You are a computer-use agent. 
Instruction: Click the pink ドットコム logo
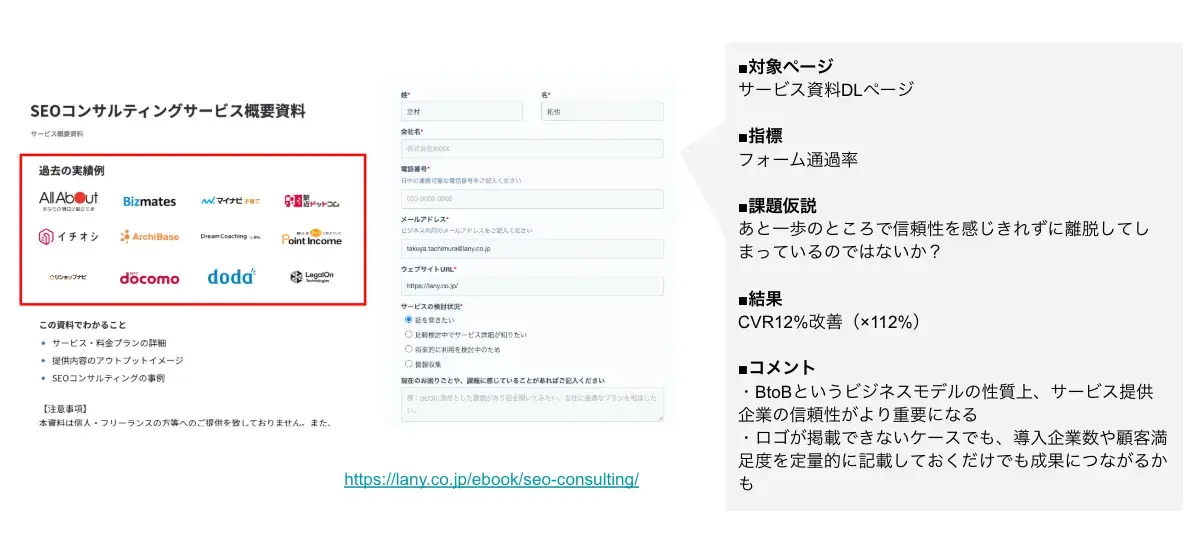tap(313, 202)
